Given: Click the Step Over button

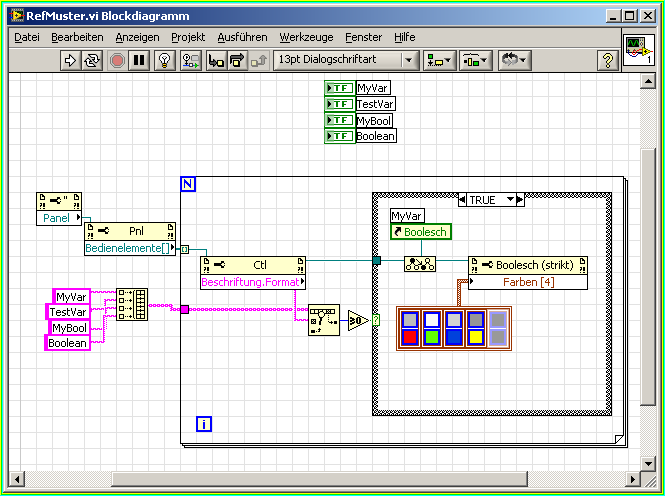Looking at the screenshot, I should point(237,60).
